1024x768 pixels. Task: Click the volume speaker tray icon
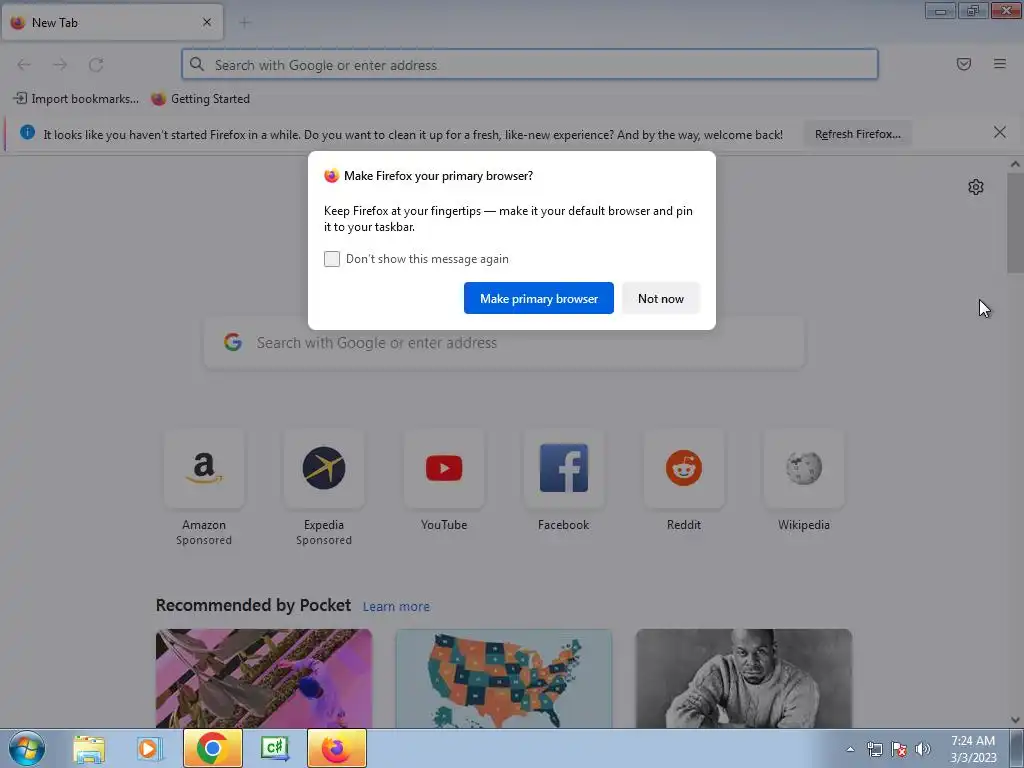923,749
